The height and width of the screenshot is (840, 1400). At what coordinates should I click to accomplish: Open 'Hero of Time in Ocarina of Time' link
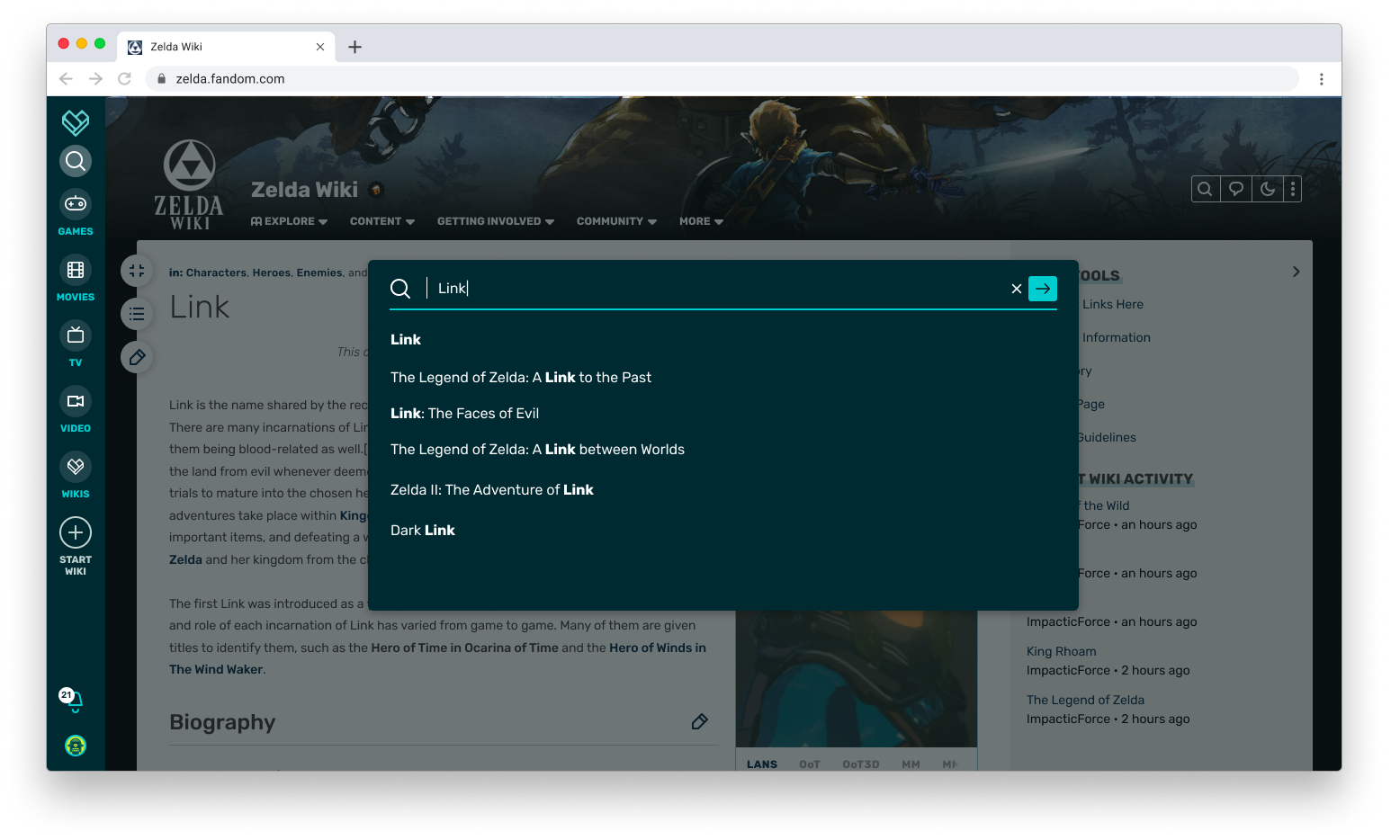(464, 648)
